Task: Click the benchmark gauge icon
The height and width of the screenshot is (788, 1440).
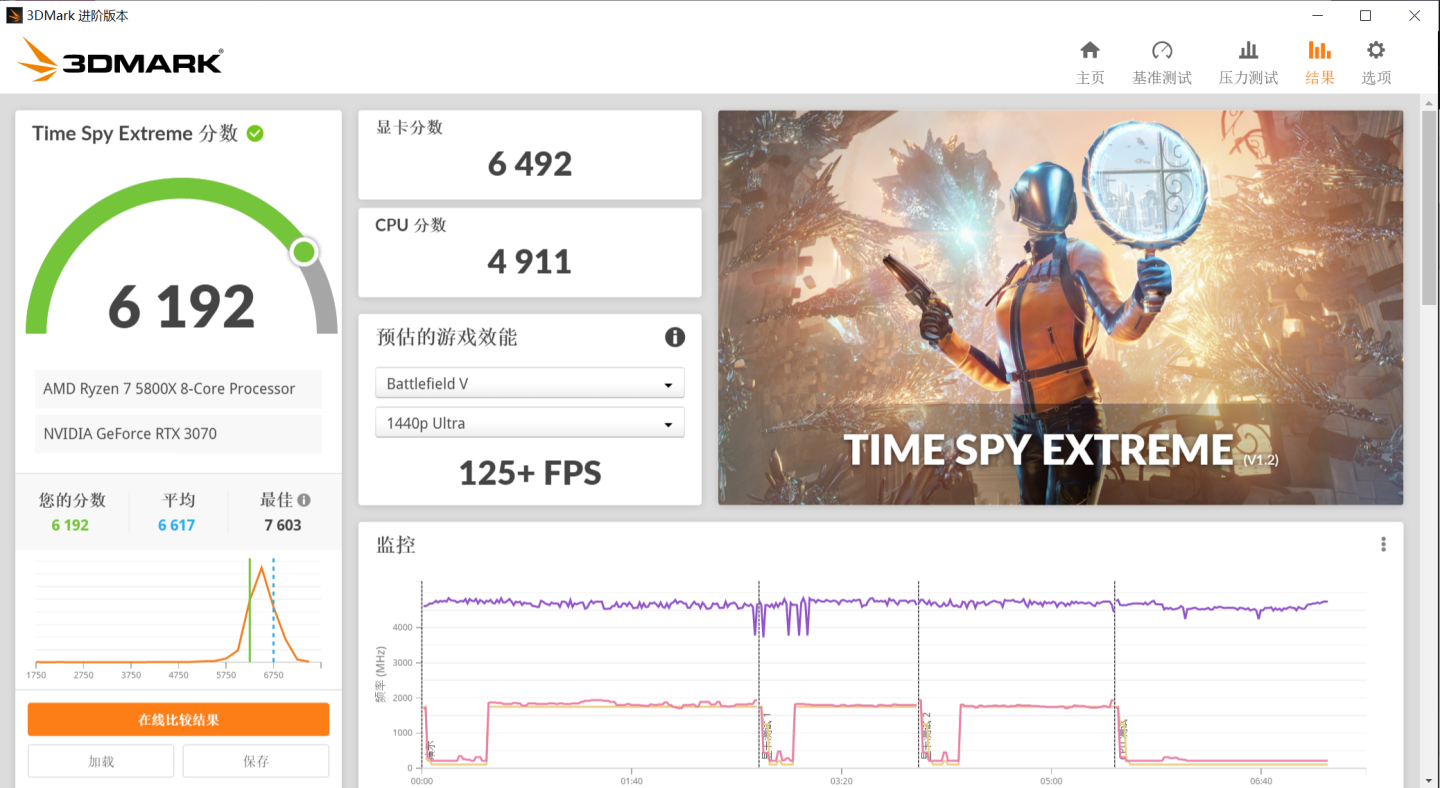Action: click(x=1162, y=50)
